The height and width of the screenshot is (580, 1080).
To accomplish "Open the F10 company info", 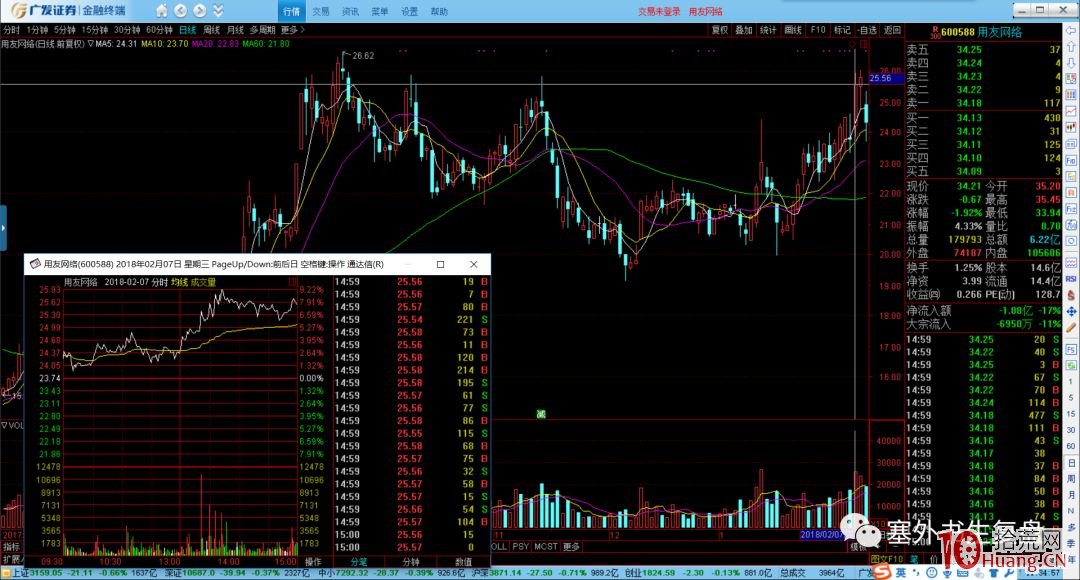I will [x=818, y=30].
